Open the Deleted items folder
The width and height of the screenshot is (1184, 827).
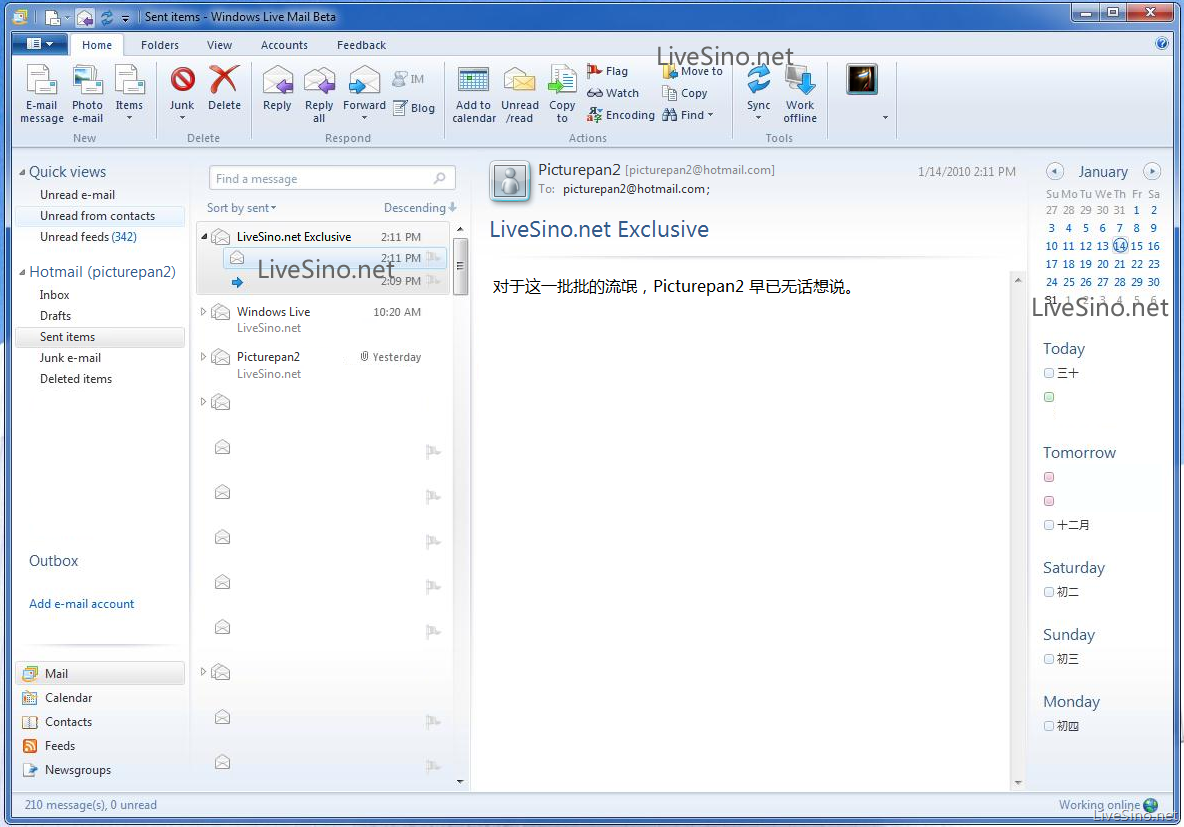[76, 379]
